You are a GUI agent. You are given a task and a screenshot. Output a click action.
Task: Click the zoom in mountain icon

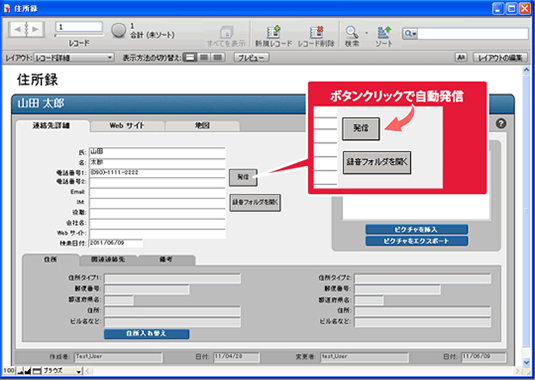28,371
